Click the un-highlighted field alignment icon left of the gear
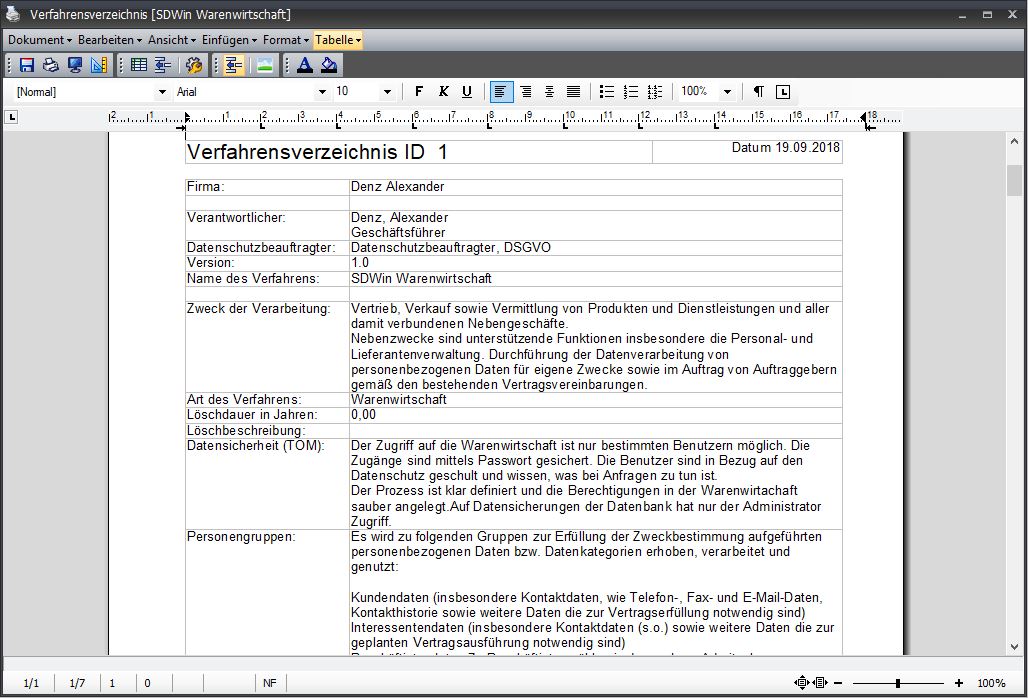The width and height of the screenshot is (1028, 698). tap(163, 65)
